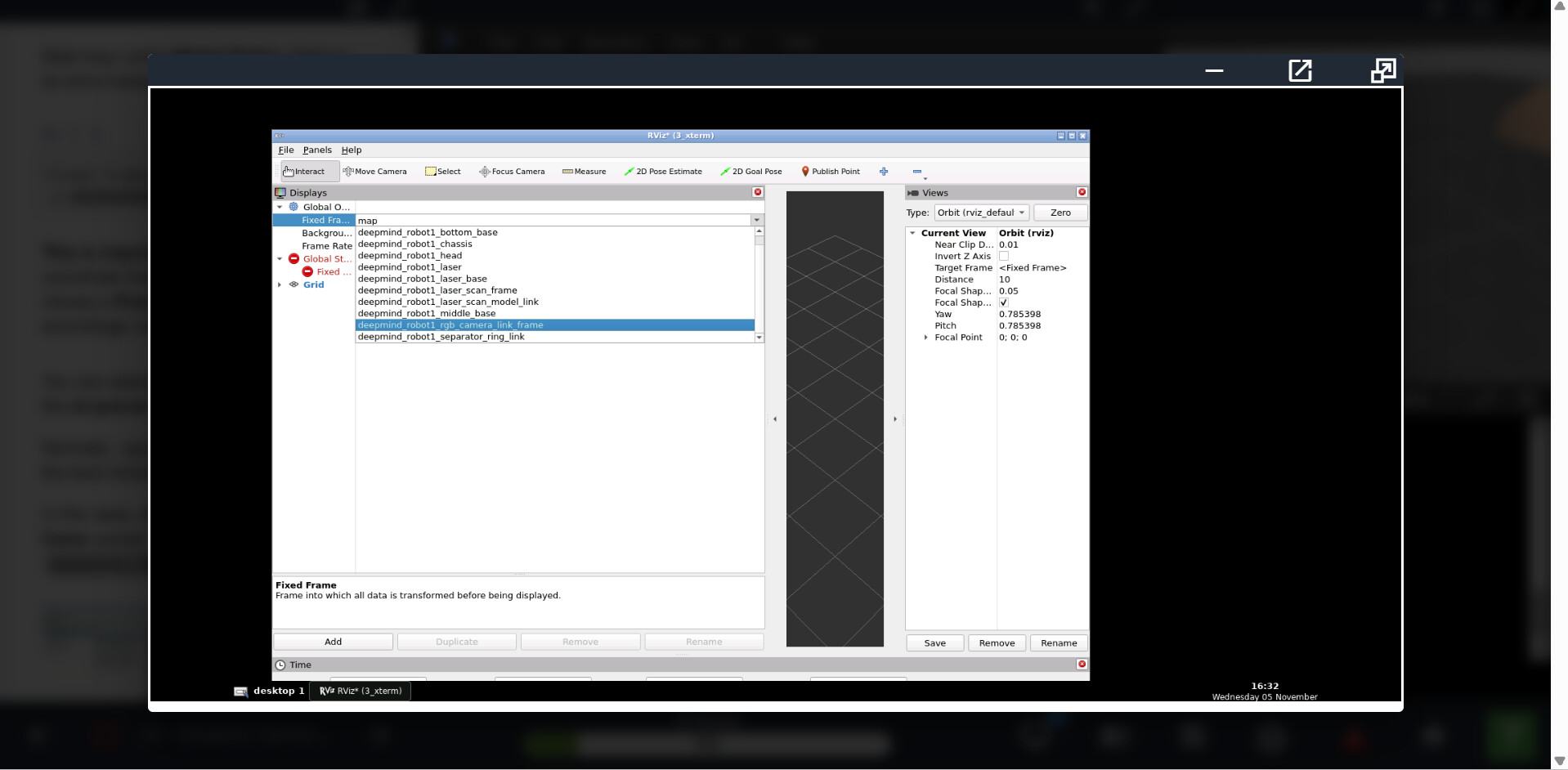Image resolution: width=1568 pixels, height=770 pixels.
Task: Close the Displays panel
Action: pos(758,192)
